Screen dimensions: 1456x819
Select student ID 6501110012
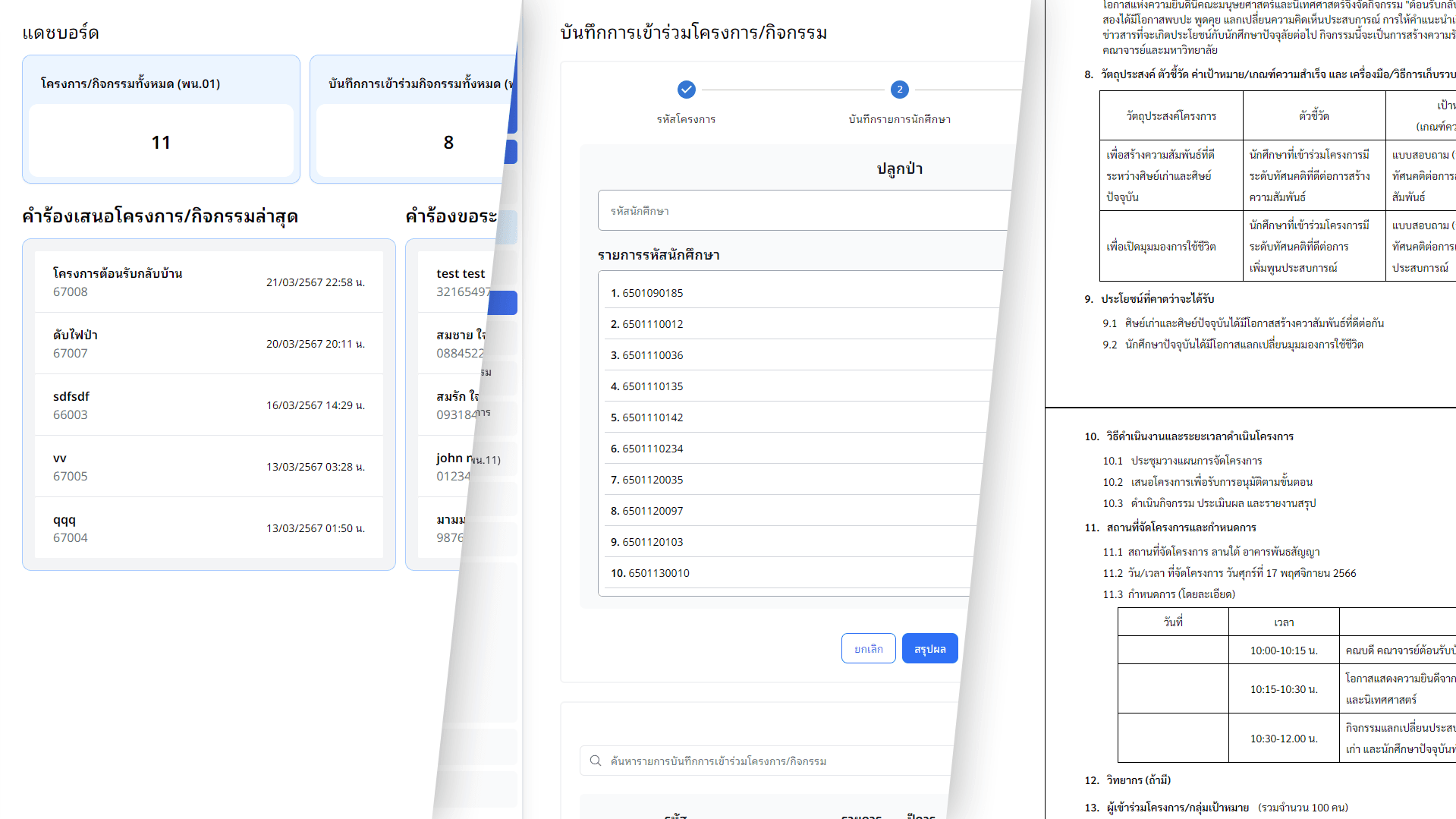(803, 323)
